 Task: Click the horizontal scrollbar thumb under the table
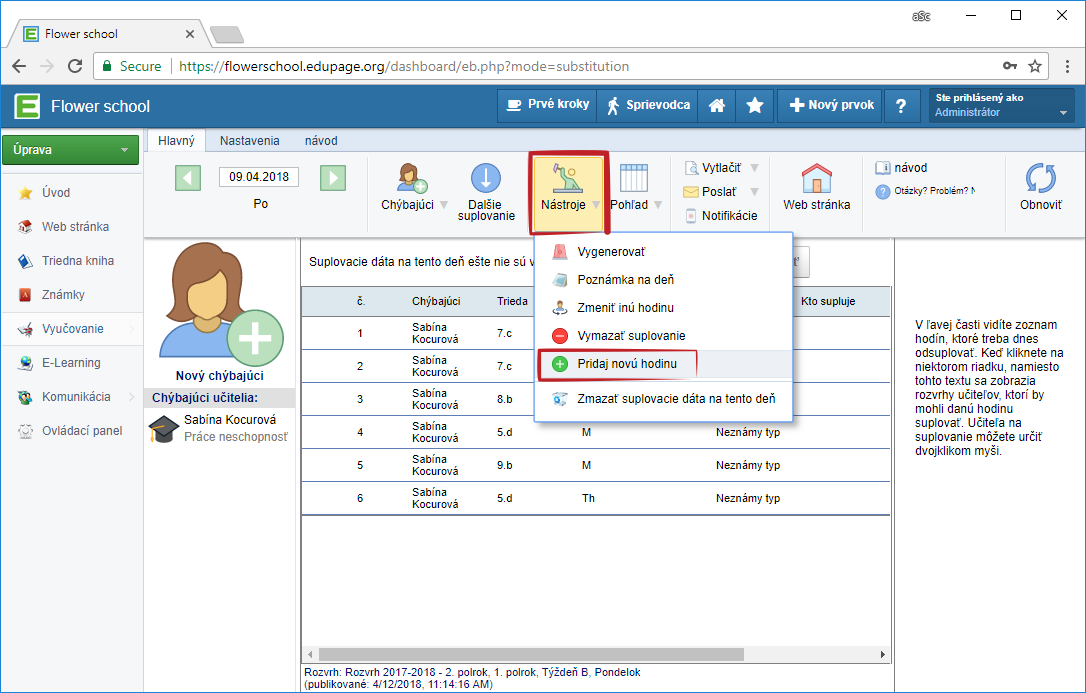[531, 654]
